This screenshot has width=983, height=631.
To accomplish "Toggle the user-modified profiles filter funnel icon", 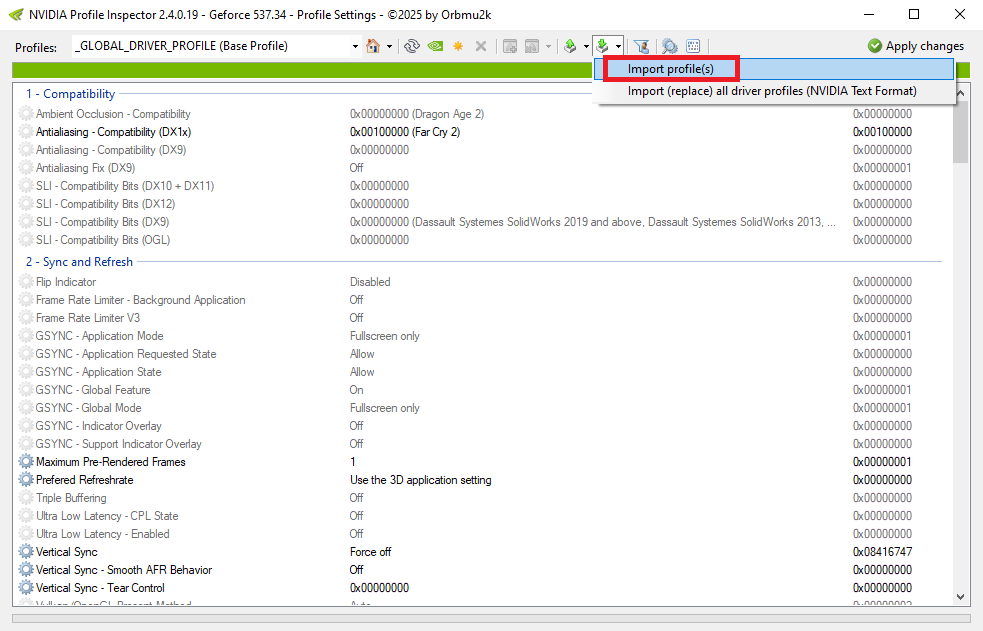I will click(x=641, y=46).
